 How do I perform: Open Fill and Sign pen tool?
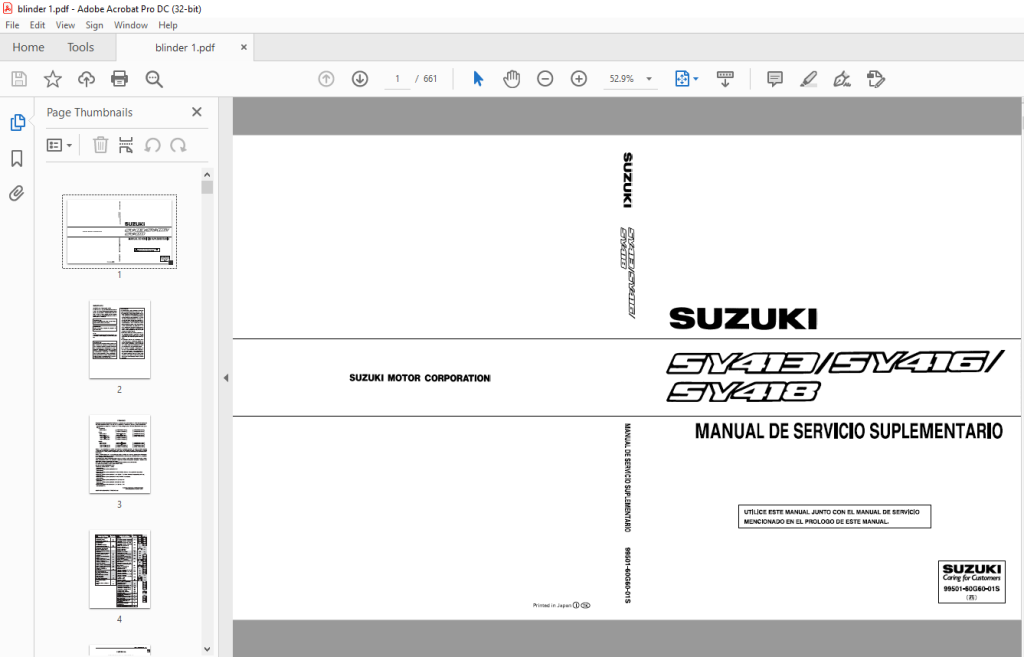pyautogui.click(x=842, y=79)
